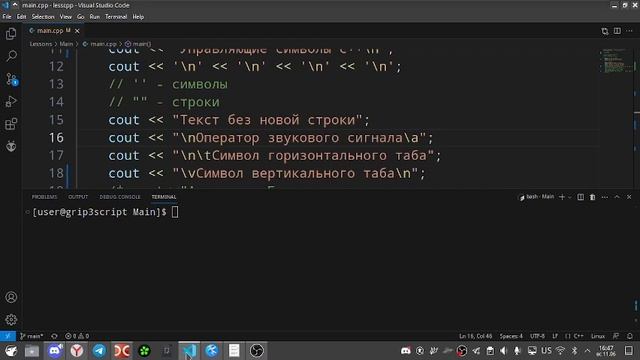Open the Edit menu
Viewport: 640px width, 360px height.
point(21,17)
